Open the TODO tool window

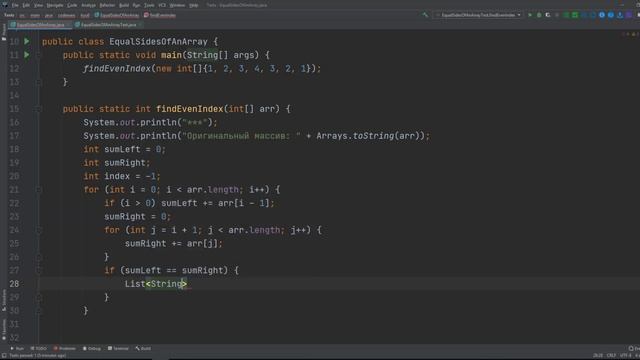(39, 348)
